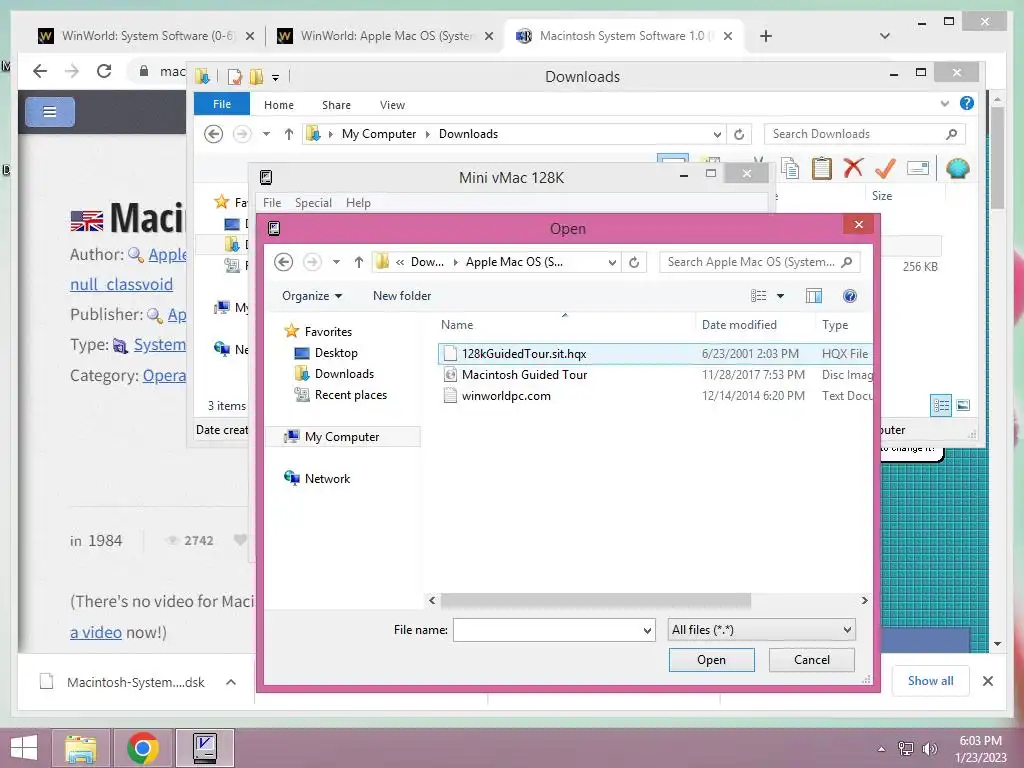Go up one folder in Open dialog
Screen dimensions: 1024x768
(359, 262)
